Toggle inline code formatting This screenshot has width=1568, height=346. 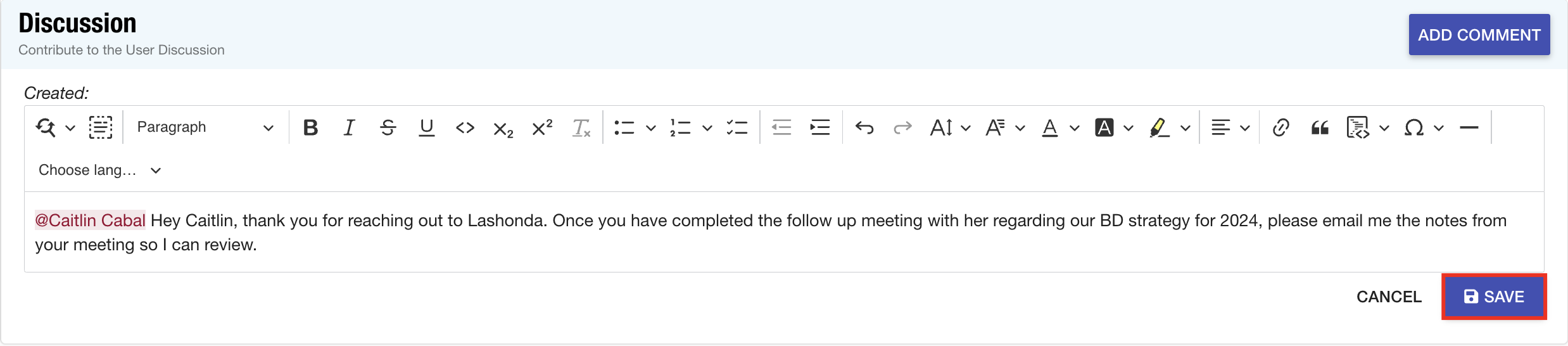coord(465,127)
